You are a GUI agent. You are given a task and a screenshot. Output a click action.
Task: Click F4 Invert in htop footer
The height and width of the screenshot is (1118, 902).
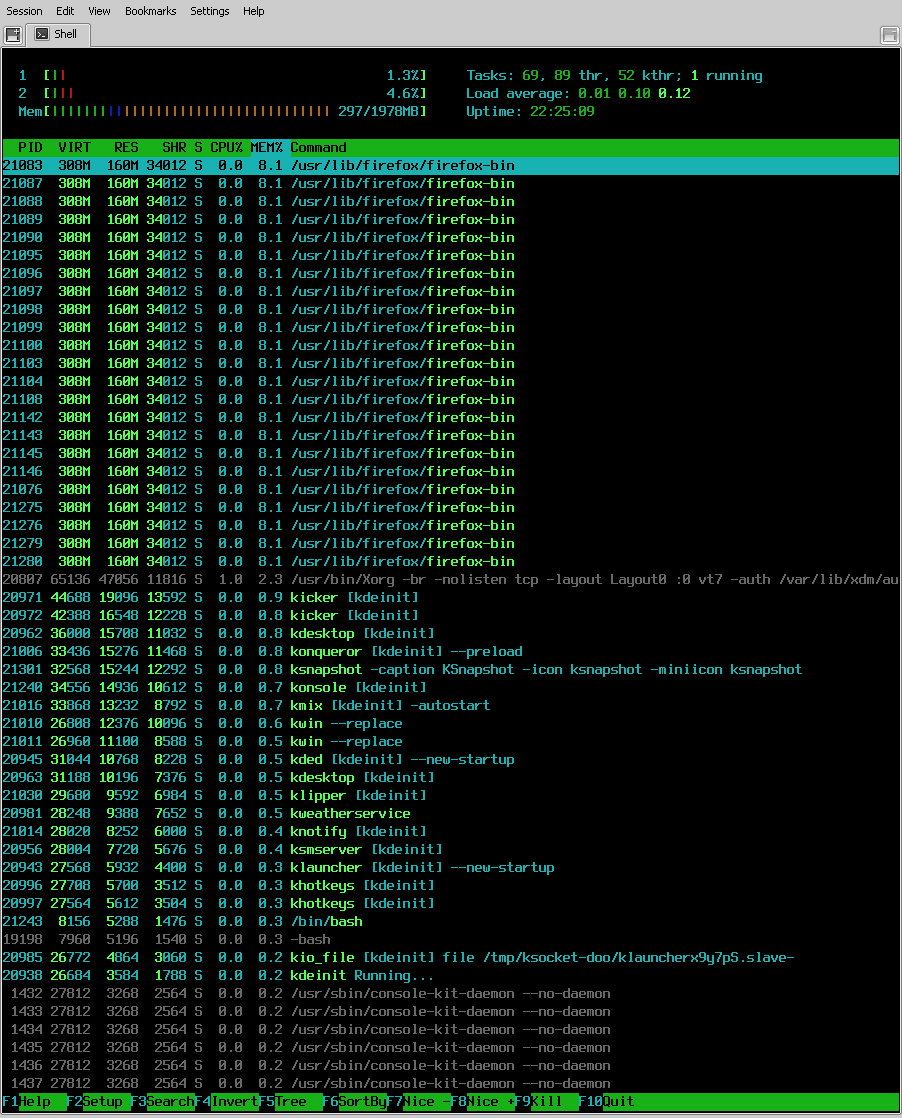(227, 1102)
